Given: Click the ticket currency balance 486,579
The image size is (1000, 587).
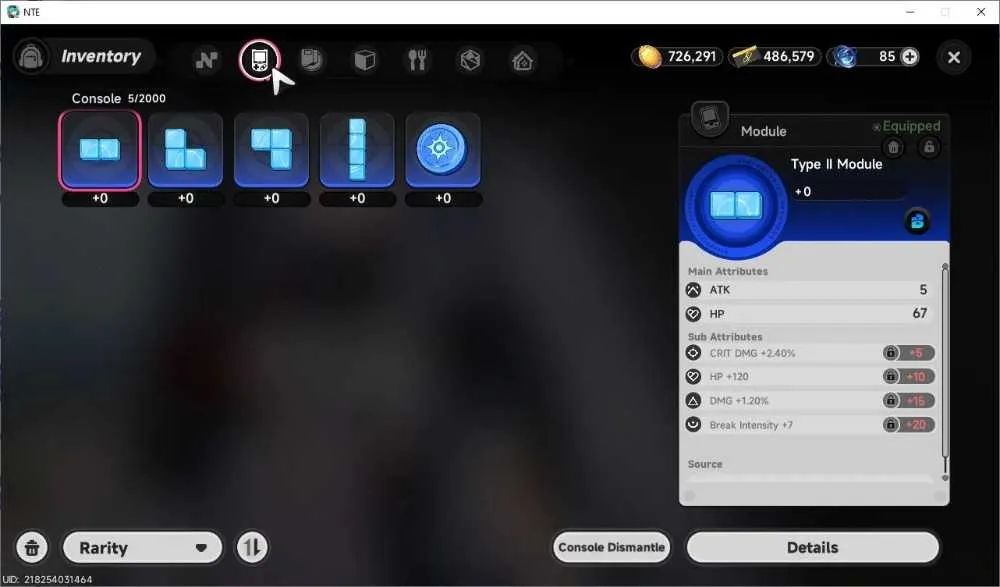Looking at the screenshot, I should tap(774, 57).
